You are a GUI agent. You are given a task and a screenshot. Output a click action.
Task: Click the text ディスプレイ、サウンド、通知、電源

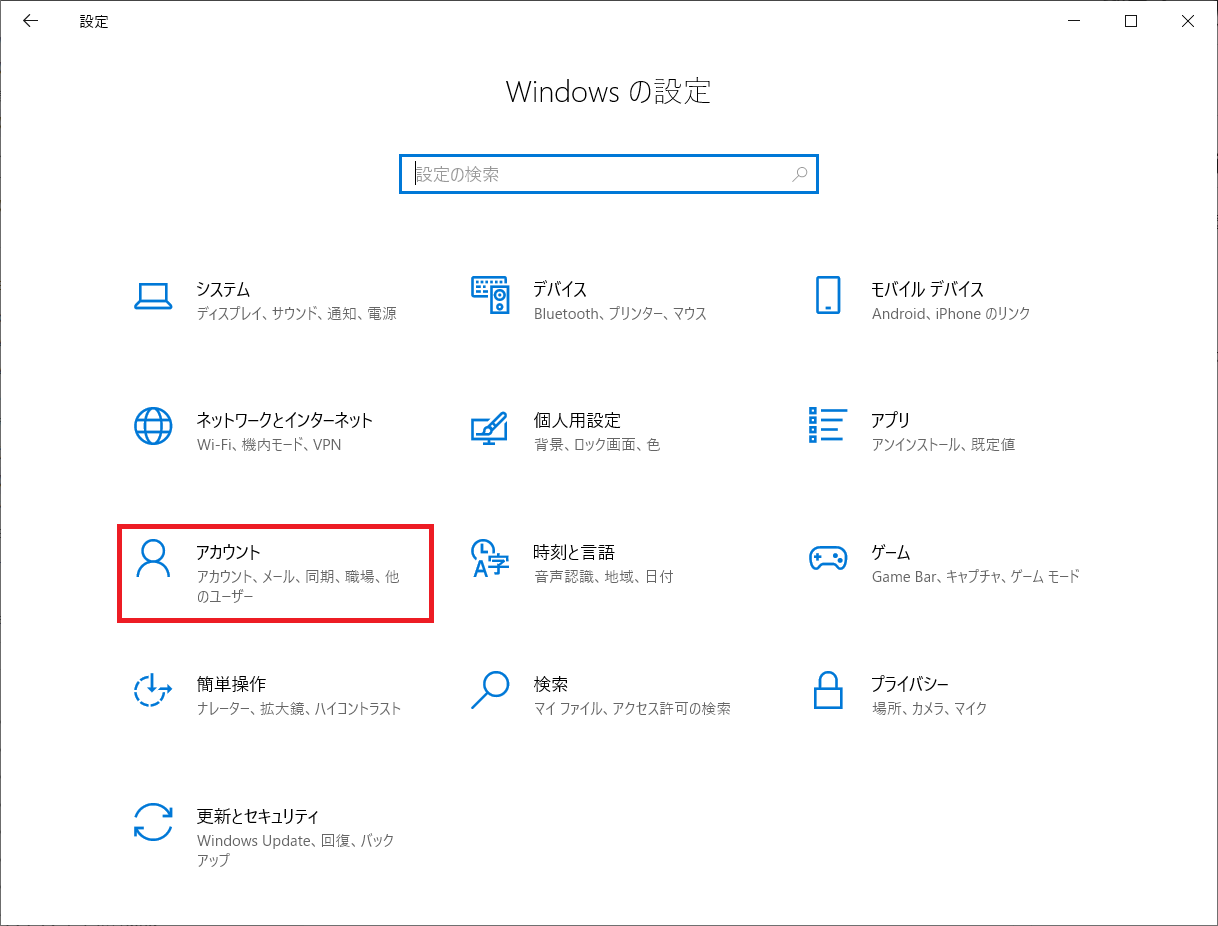pyautogui.click(x=297, y=313)
